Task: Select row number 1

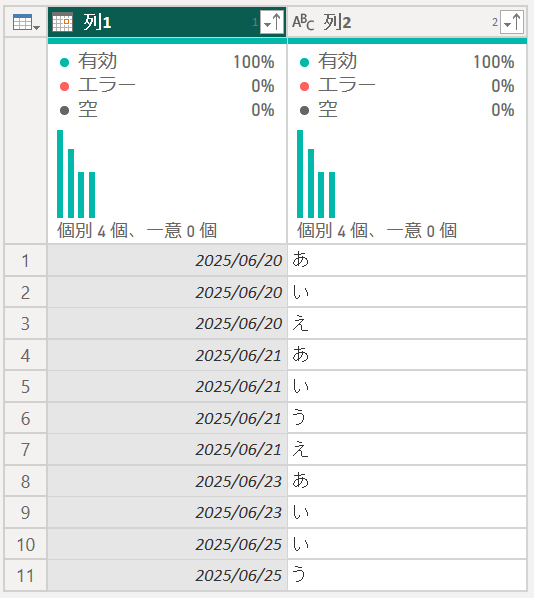Action: pyautogui.click(x=25, y=260)
